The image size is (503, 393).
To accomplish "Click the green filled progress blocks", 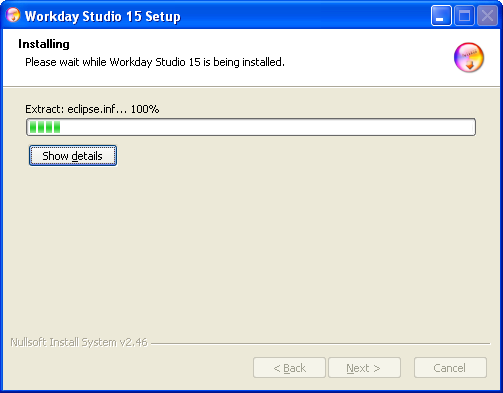I will point(45,127).
